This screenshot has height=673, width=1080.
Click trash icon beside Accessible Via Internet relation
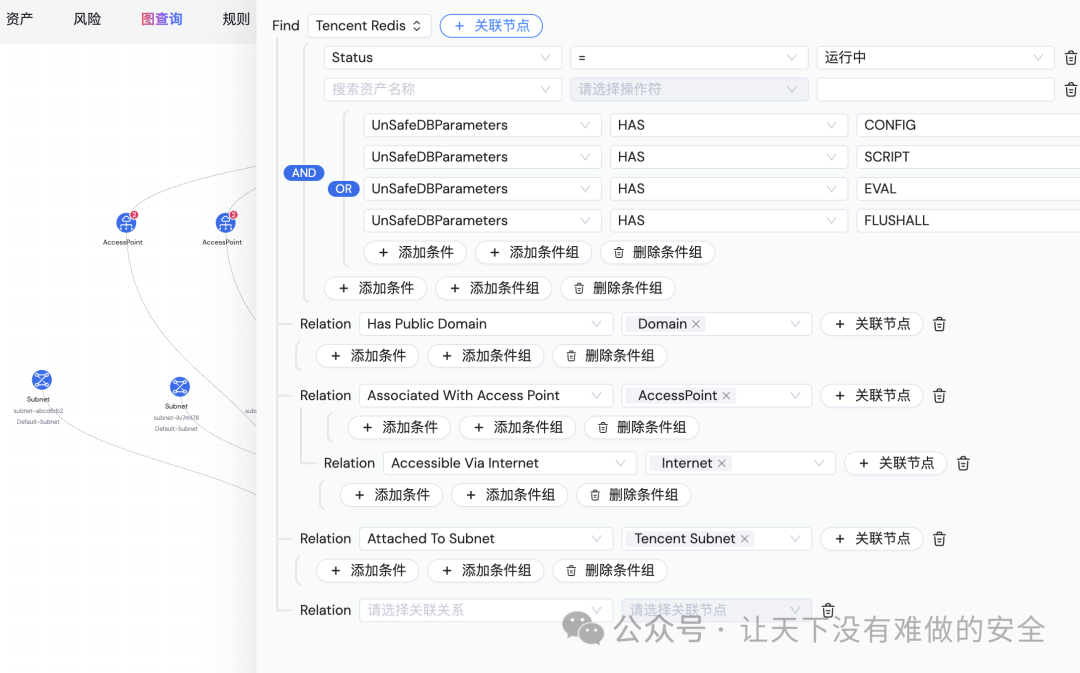pyautogui.click(x=962, y=462)
